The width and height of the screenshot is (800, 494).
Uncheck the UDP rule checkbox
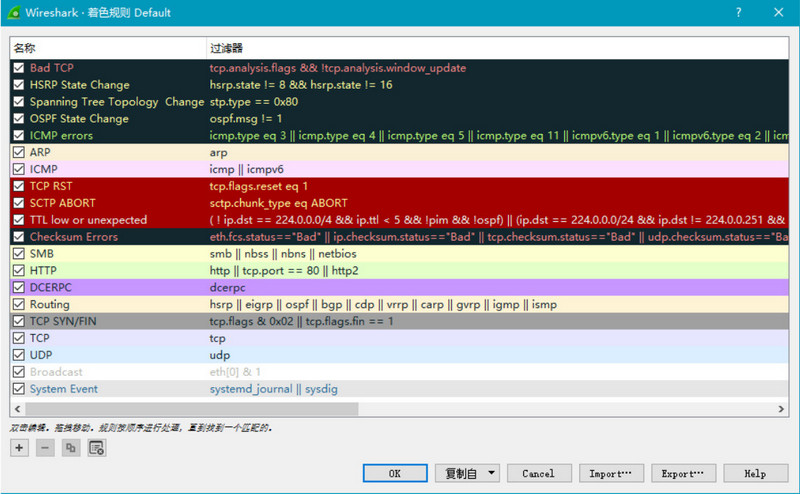[19, 355]
